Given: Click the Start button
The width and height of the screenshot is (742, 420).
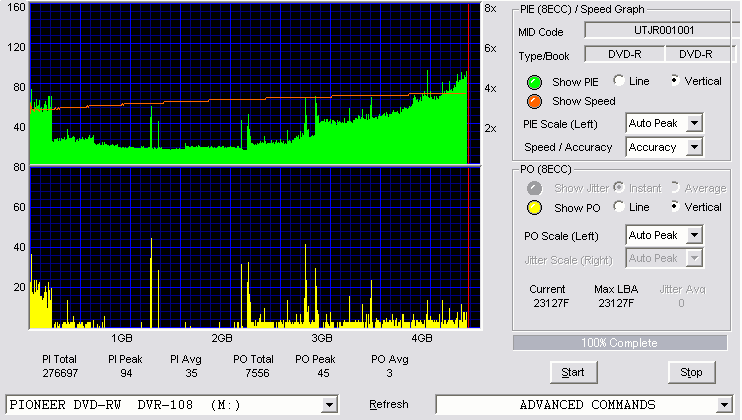Looking at the screenshot, I should click(x=574, y=372).
